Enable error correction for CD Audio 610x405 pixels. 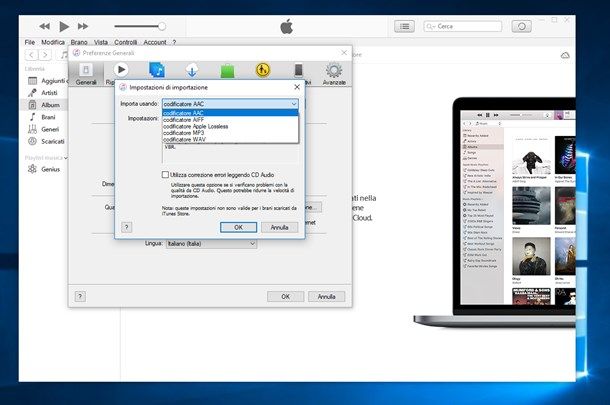[x=165, y=175]
